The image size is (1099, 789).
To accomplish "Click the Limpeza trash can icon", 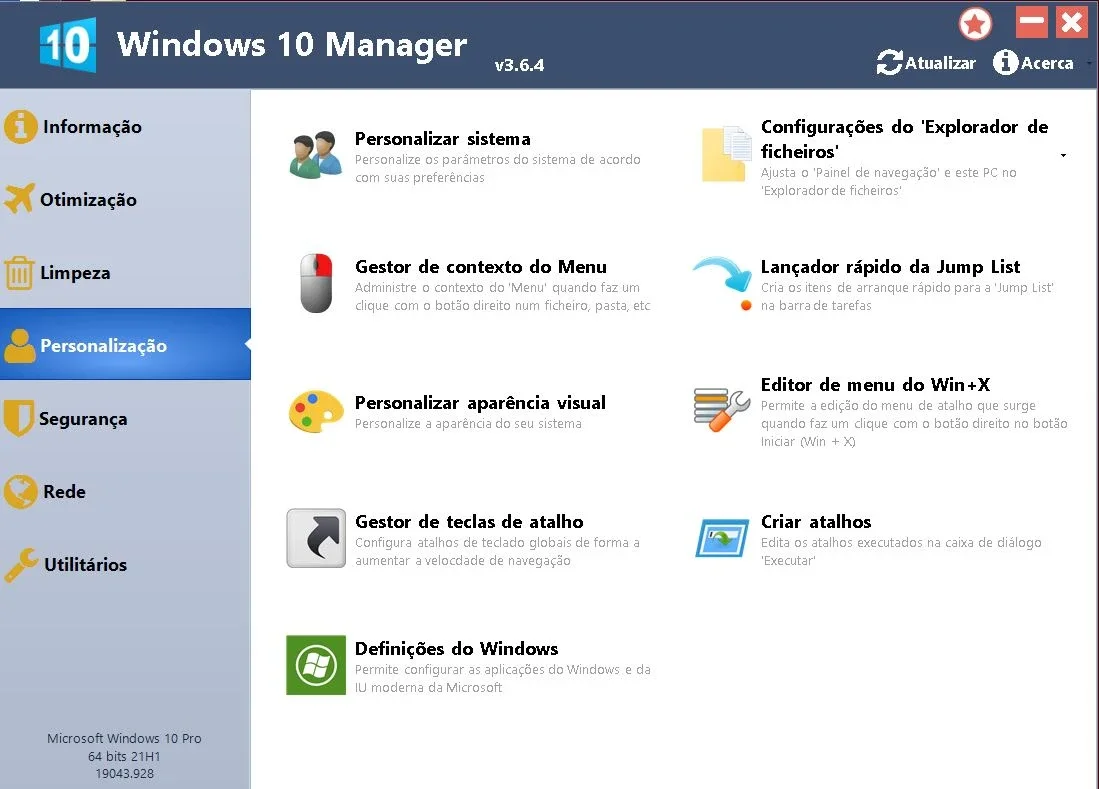I will point(19,273).
